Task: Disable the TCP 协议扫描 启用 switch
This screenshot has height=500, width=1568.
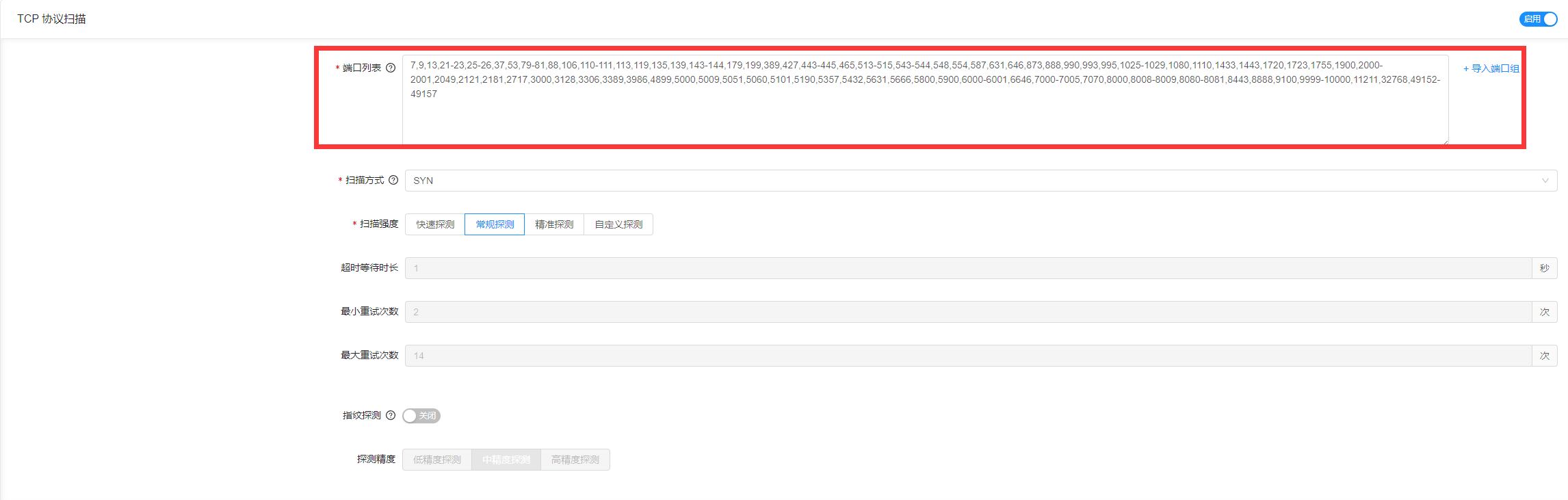Action: point(1538,19)
